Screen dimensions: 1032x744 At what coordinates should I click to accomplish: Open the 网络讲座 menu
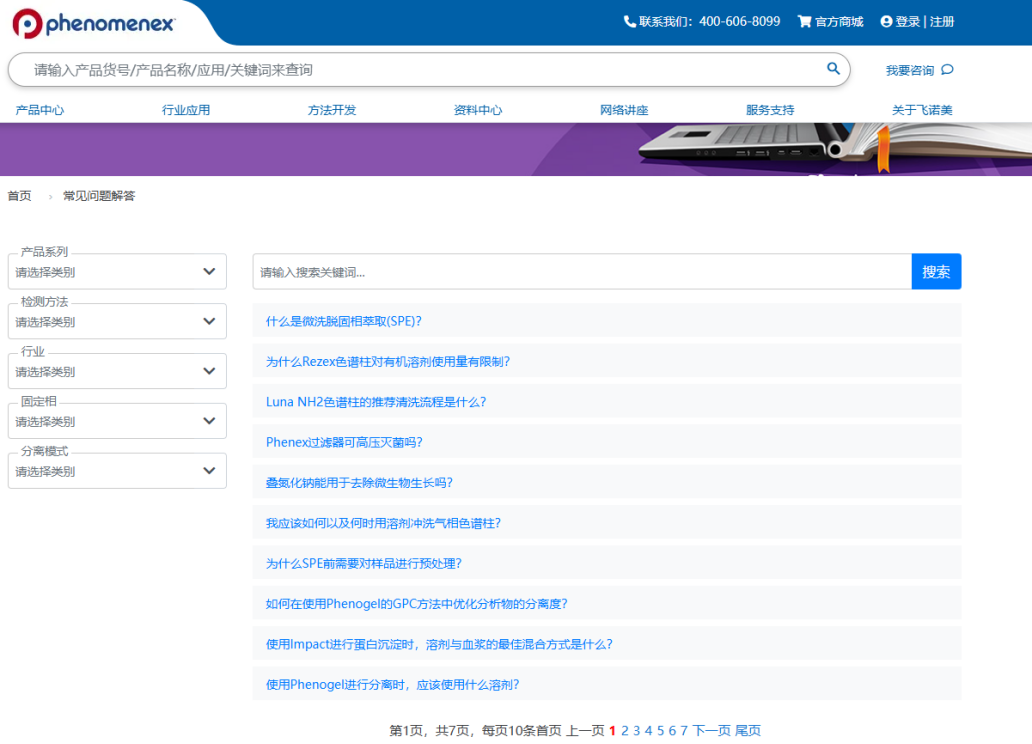624,110
